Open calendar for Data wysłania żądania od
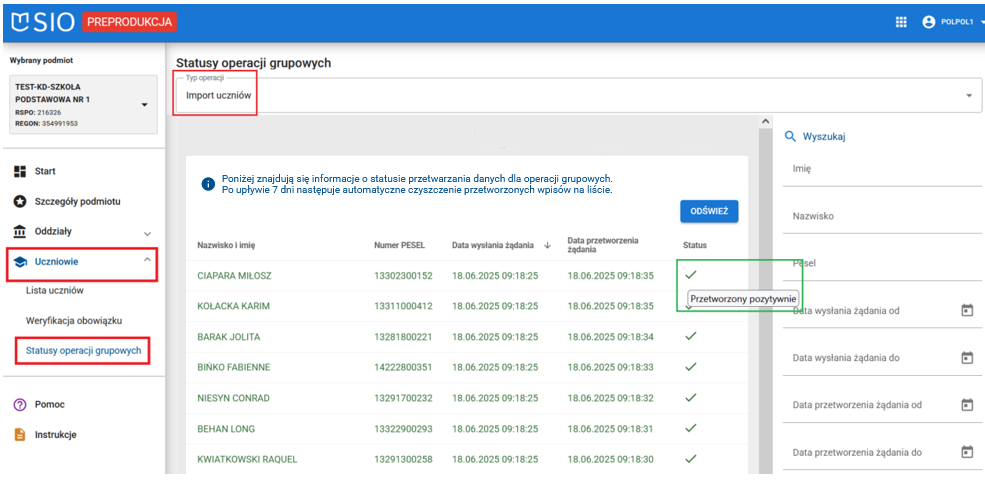Viewport: 985px width, 480px height. [966, 311]
